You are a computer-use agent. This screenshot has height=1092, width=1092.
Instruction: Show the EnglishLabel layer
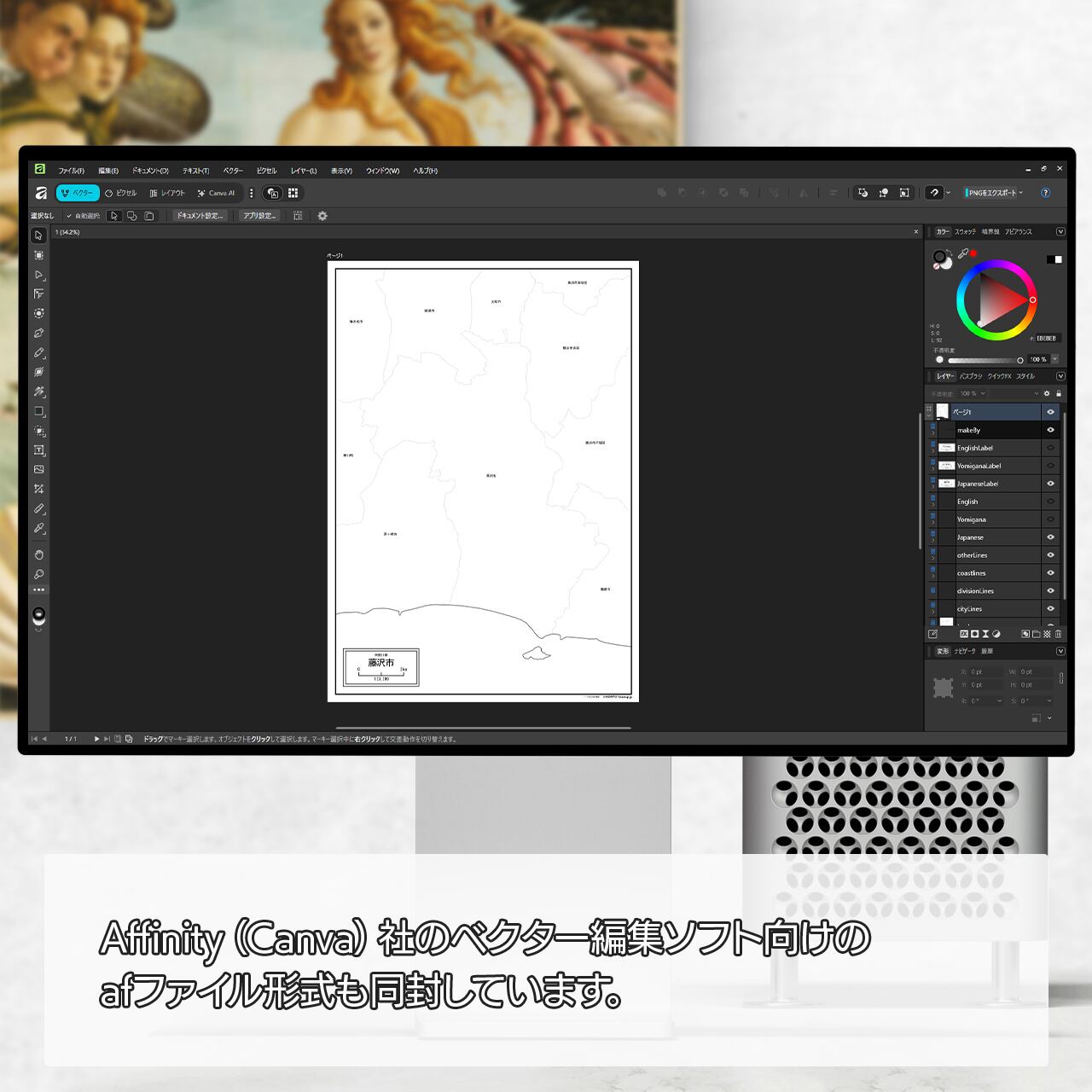coord(1050,448)
